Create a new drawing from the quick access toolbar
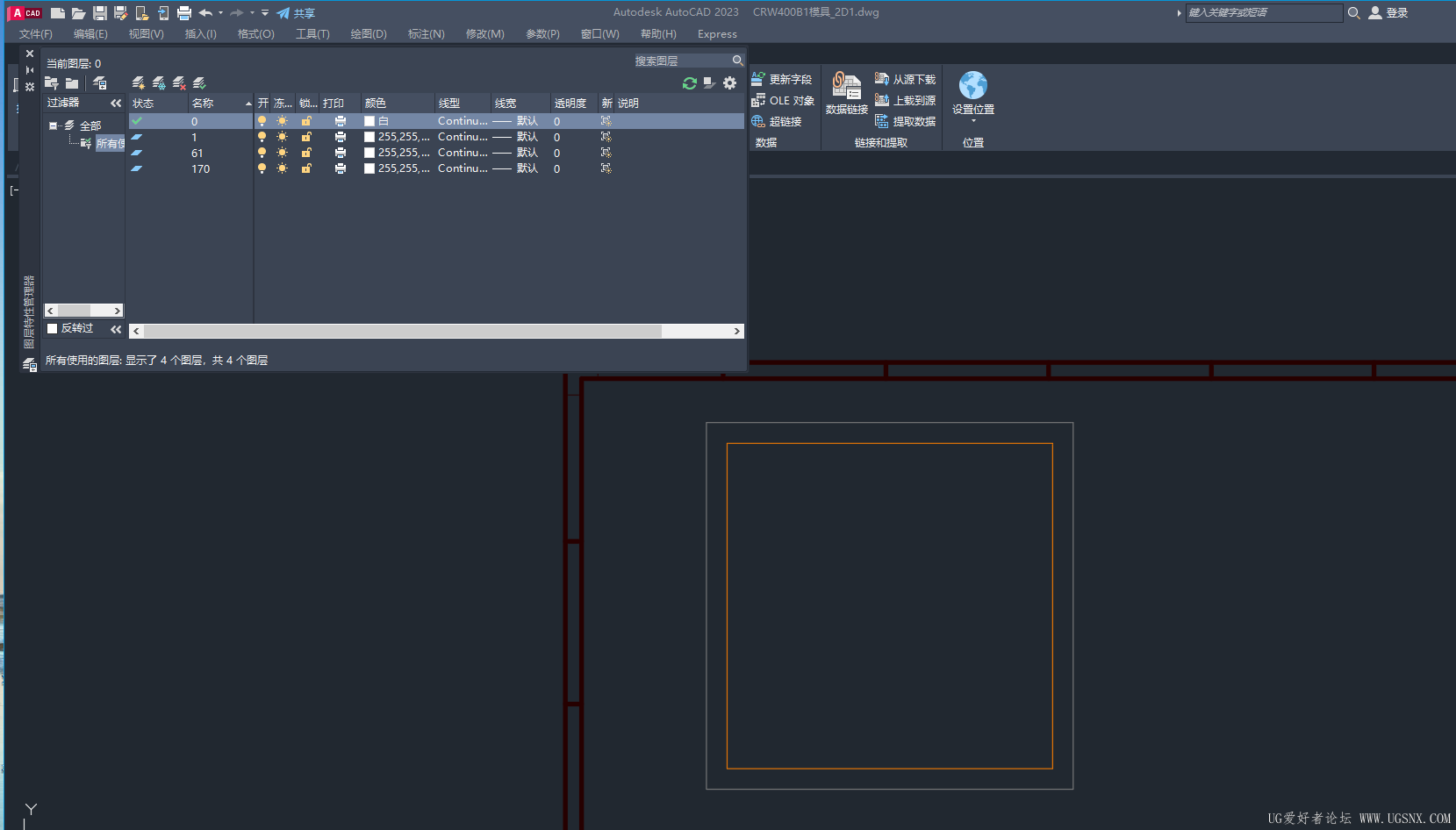 (58, 13)
